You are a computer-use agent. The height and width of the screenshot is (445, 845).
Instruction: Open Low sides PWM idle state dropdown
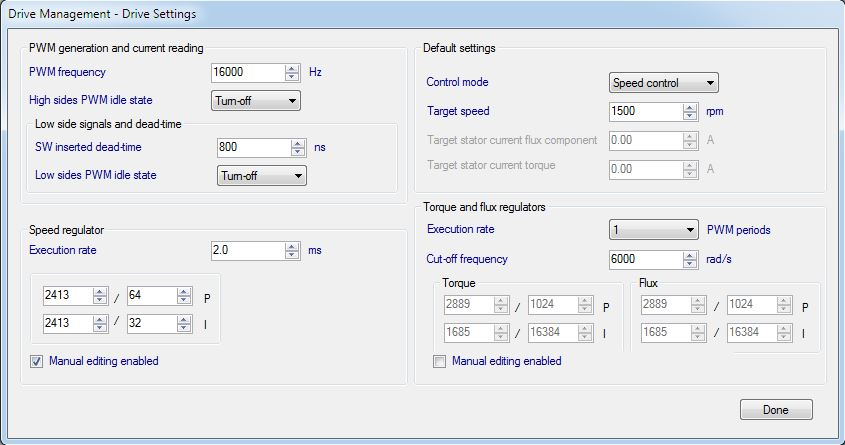(x=261, y=176)
